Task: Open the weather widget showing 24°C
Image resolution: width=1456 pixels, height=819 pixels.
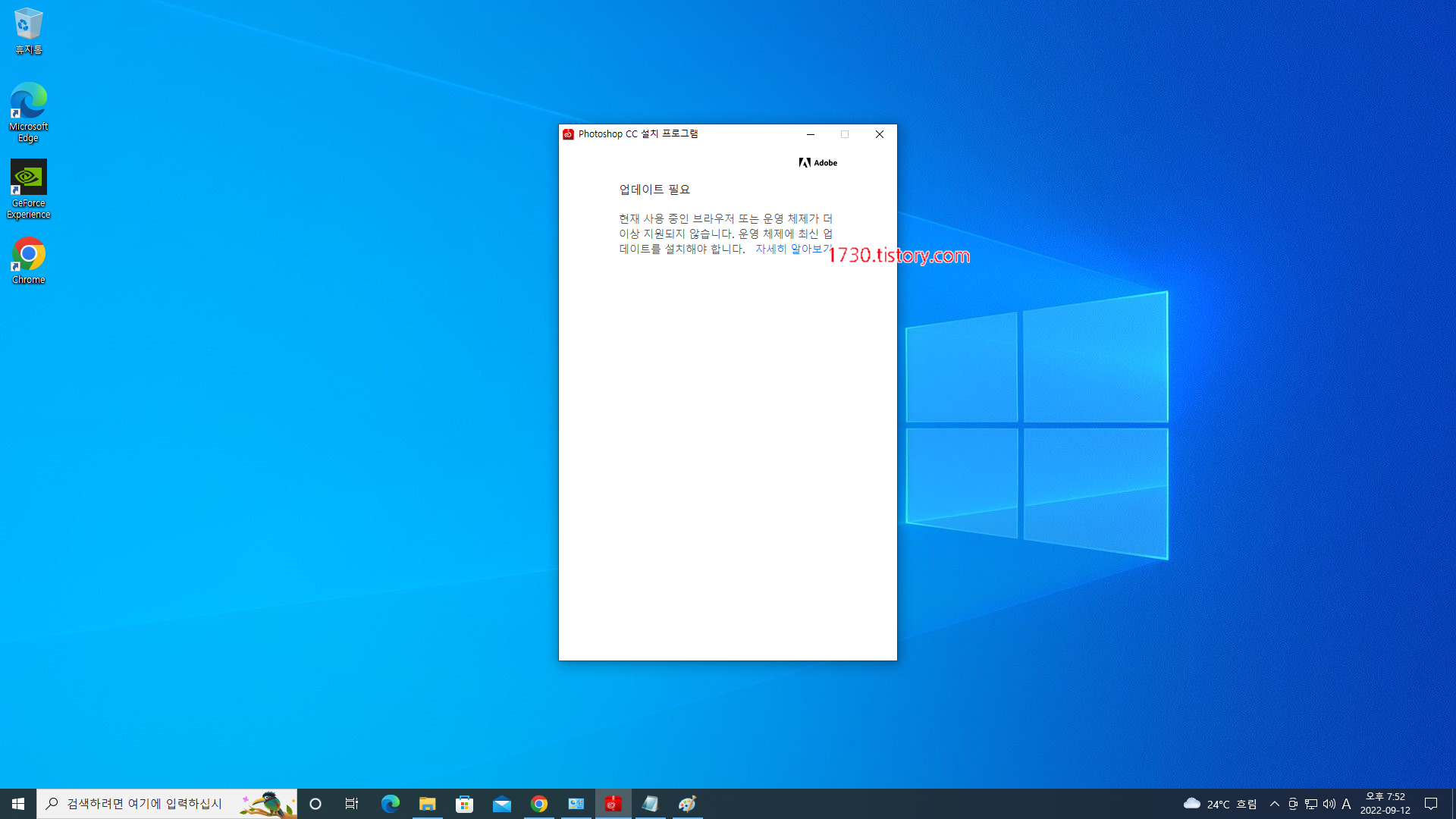Action: pos(1219,804)
